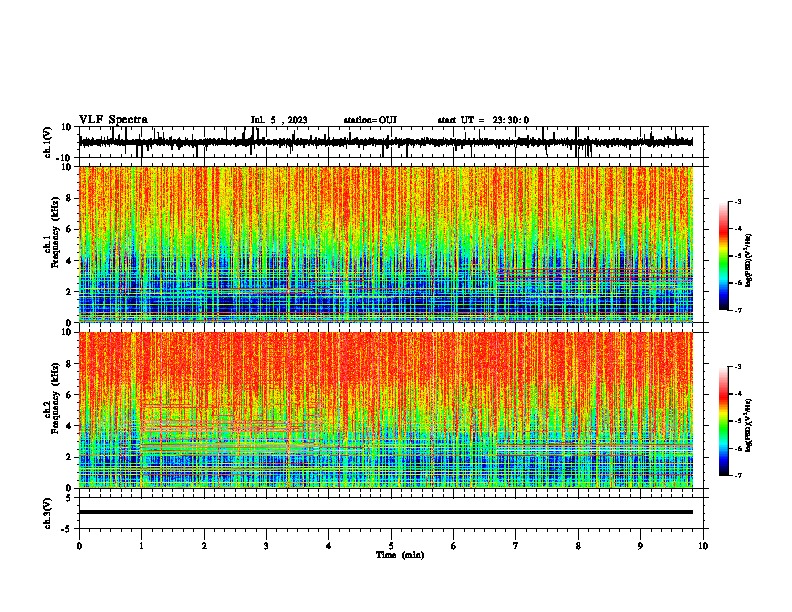
Task: Click the "ch.1(V)" waveform axis label
Action: [x=47, y=142]
